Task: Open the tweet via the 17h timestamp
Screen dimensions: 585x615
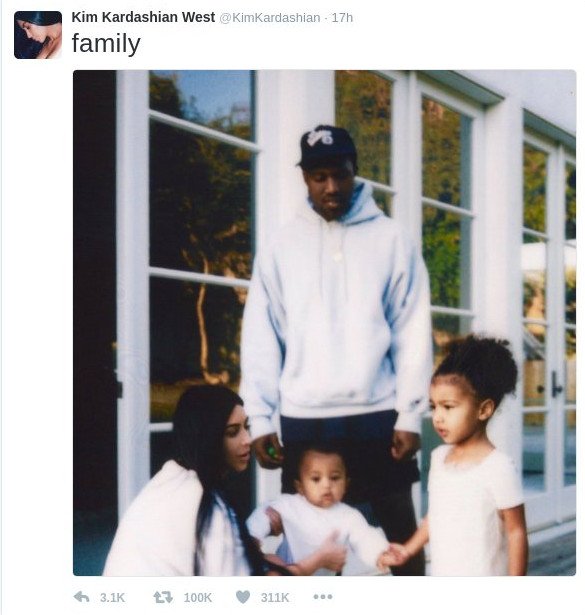Action: (342, 18)
